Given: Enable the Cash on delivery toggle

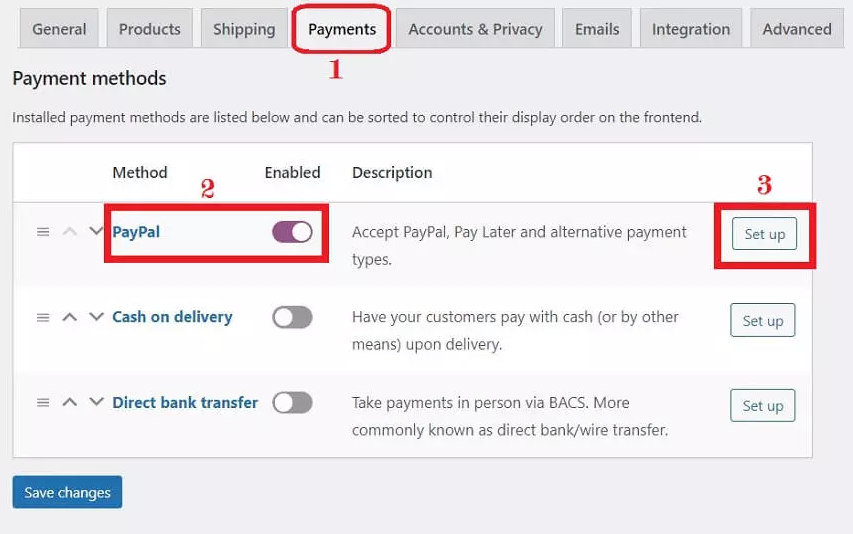Looking at the screenshot, I should 292,317.
